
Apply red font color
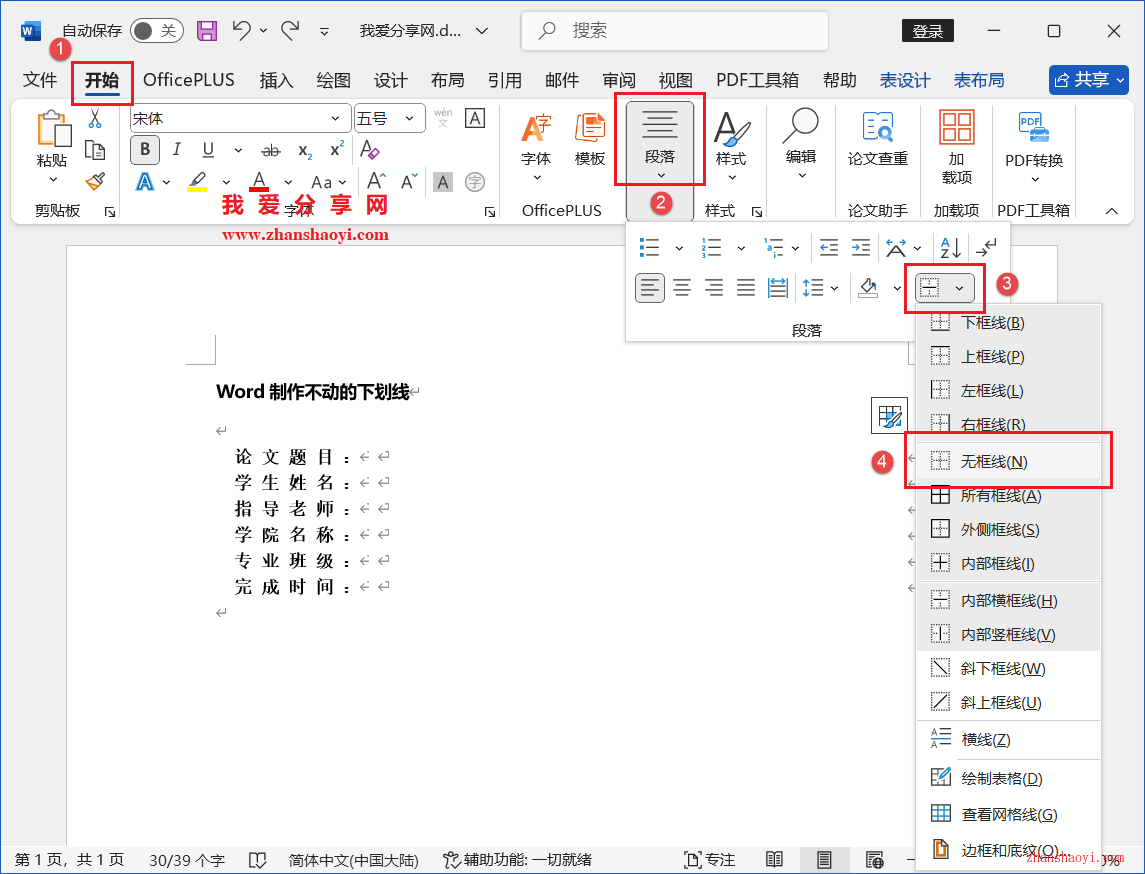pos(259,182)
